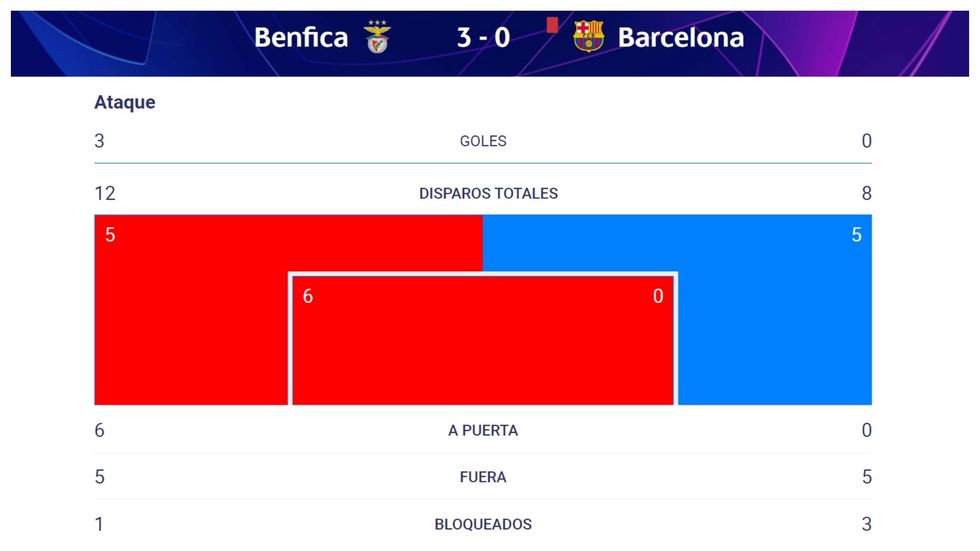The width and height of the screenshot is (980, 551).
Task: Click the Benfica club crest icon
Action: pyautogui.click(x=378, y=37)
